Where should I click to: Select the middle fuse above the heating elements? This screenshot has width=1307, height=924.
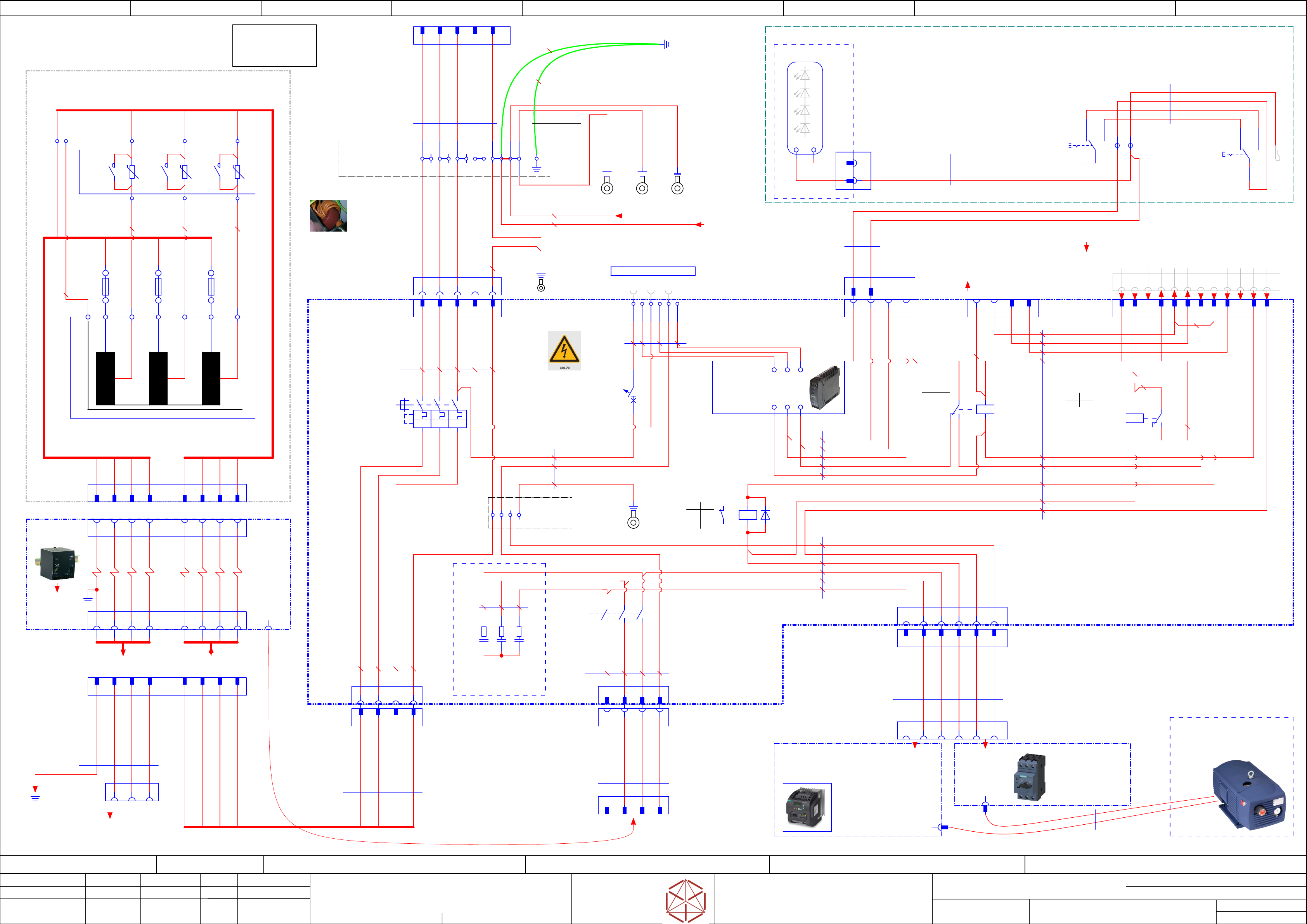(x=158, y=286)
